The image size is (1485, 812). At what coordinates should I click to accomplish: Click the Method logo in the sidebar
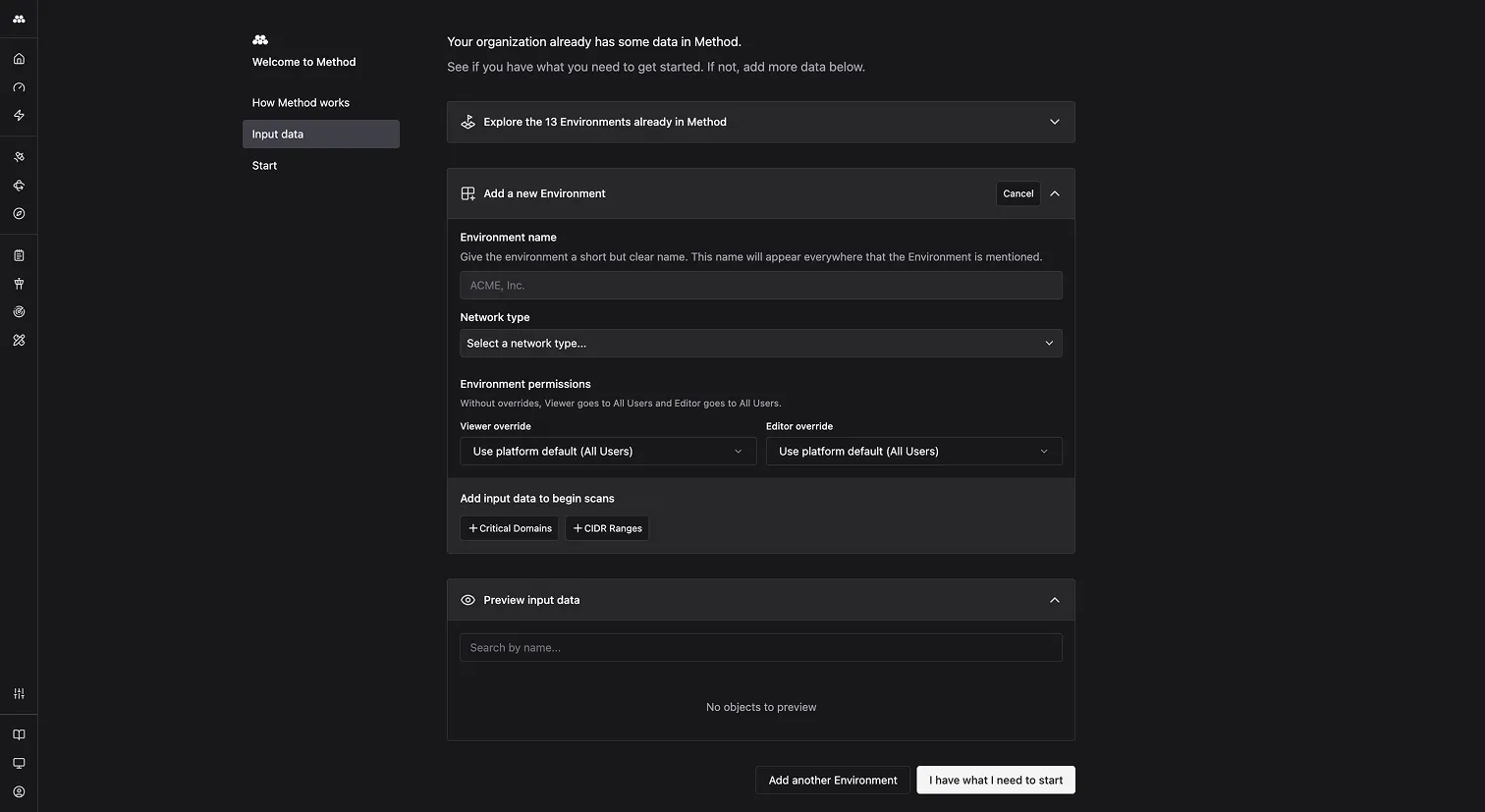pos(19,19)
